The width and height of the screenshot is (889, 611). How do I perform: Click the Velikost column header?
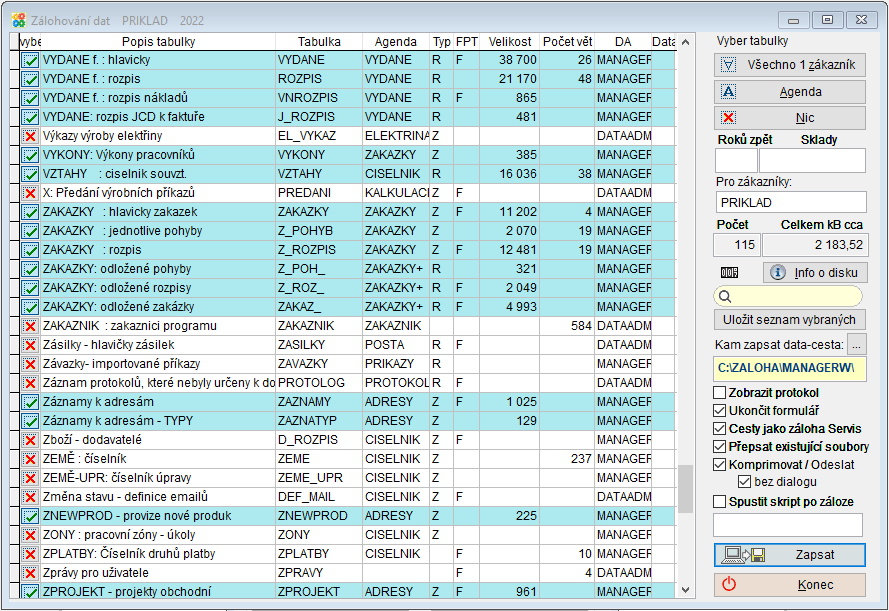tap(510, 42)
